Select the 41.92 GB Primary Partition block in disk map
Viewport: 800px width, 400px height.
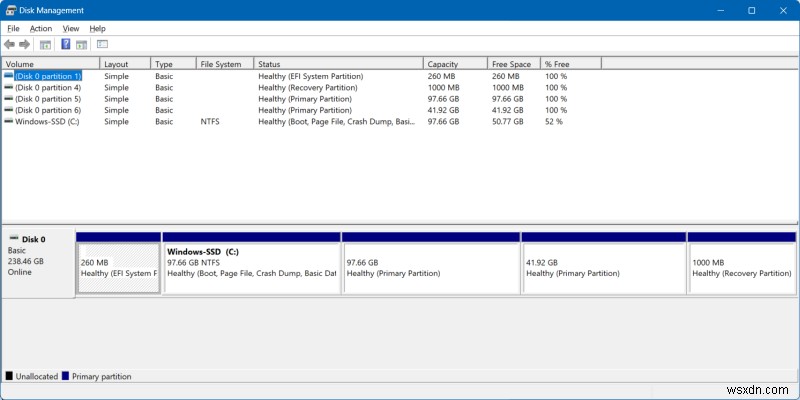tap(604, 268)
